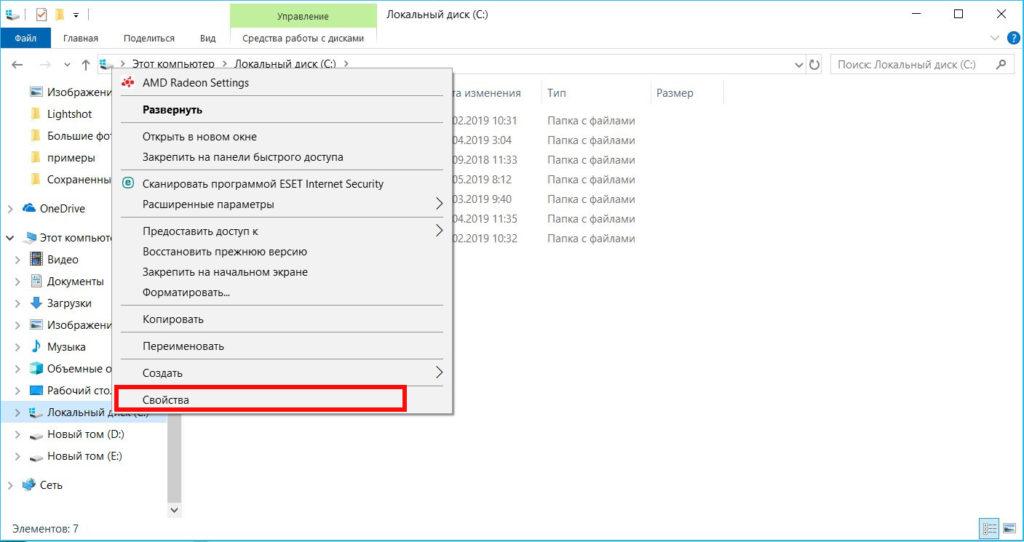1024x542 pixels.
Task: Click the search magnifier icon
Action: [x=1000, y=64]
